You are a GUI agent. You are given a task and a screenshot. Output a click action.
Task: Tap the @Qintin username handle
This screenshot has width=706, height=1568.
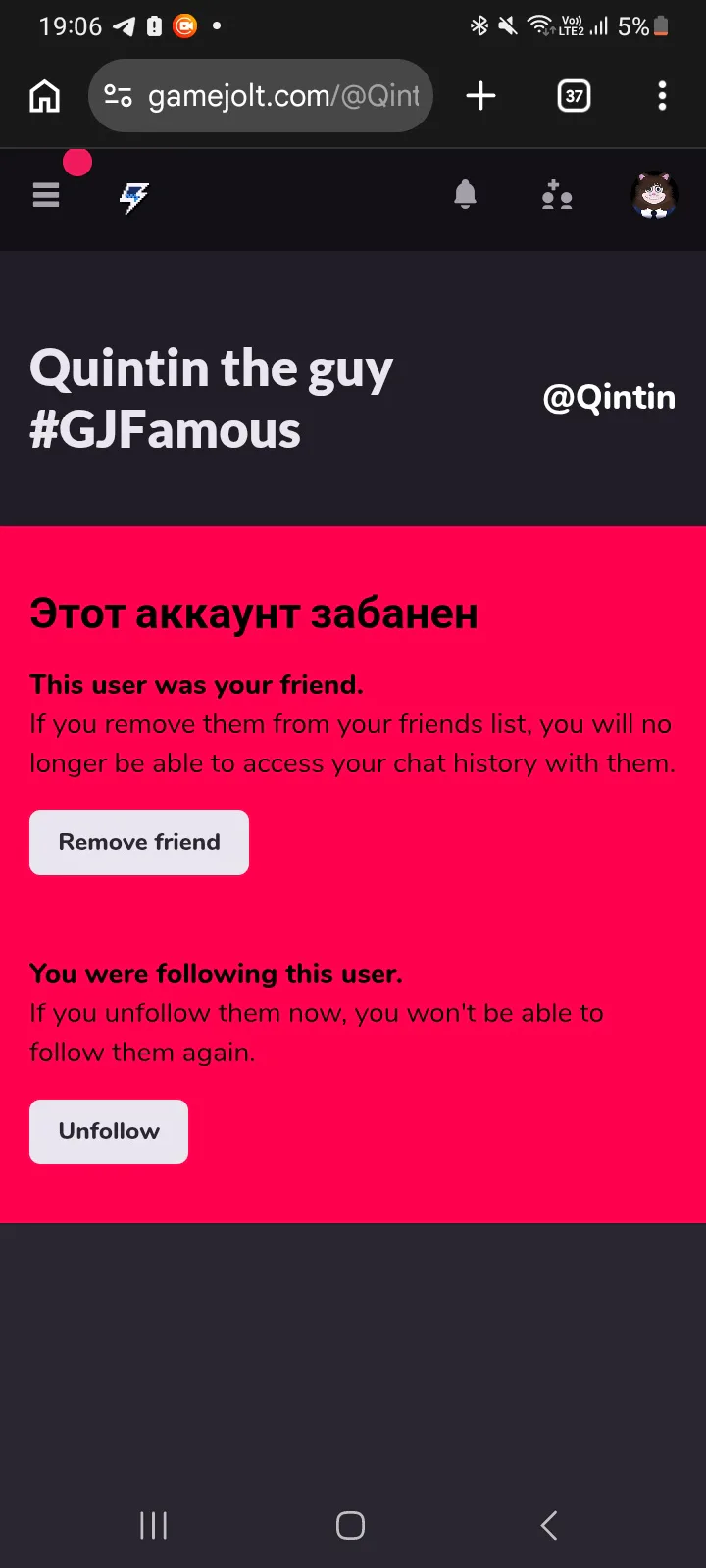(x=609, y=398)
